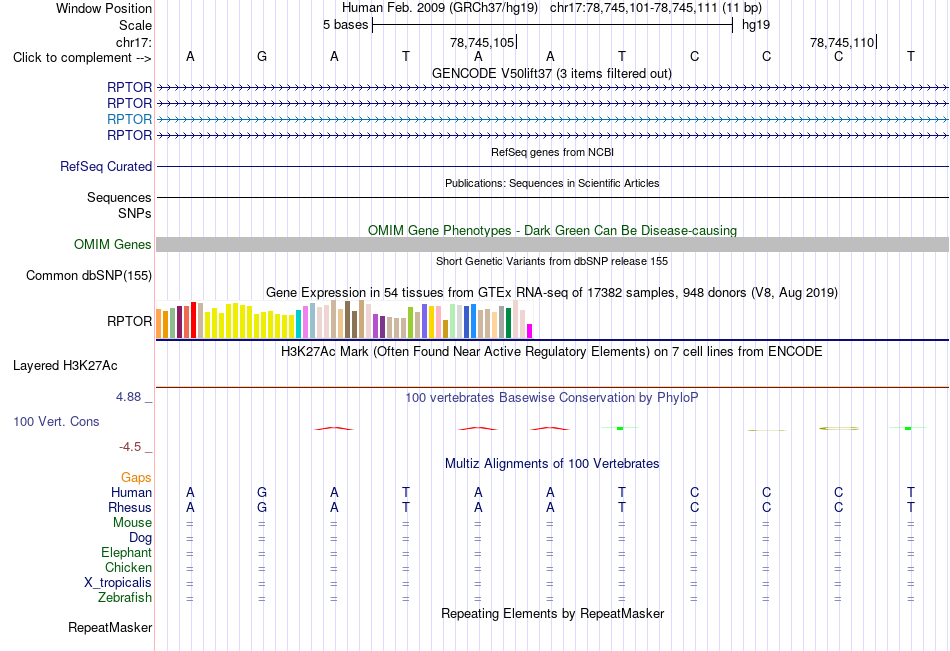The image size is (950, 651).
Task: Click the 'Scale' label
Action: [x=136, y=25]
